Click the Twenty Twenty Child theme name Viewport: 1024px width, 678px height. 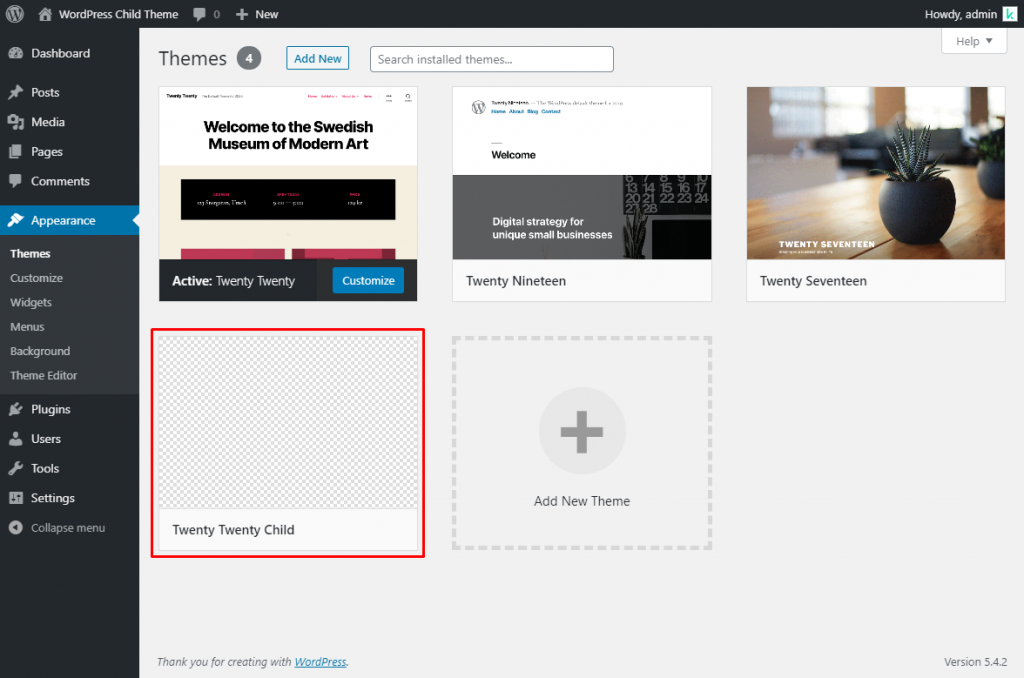(x=233, y=530)
